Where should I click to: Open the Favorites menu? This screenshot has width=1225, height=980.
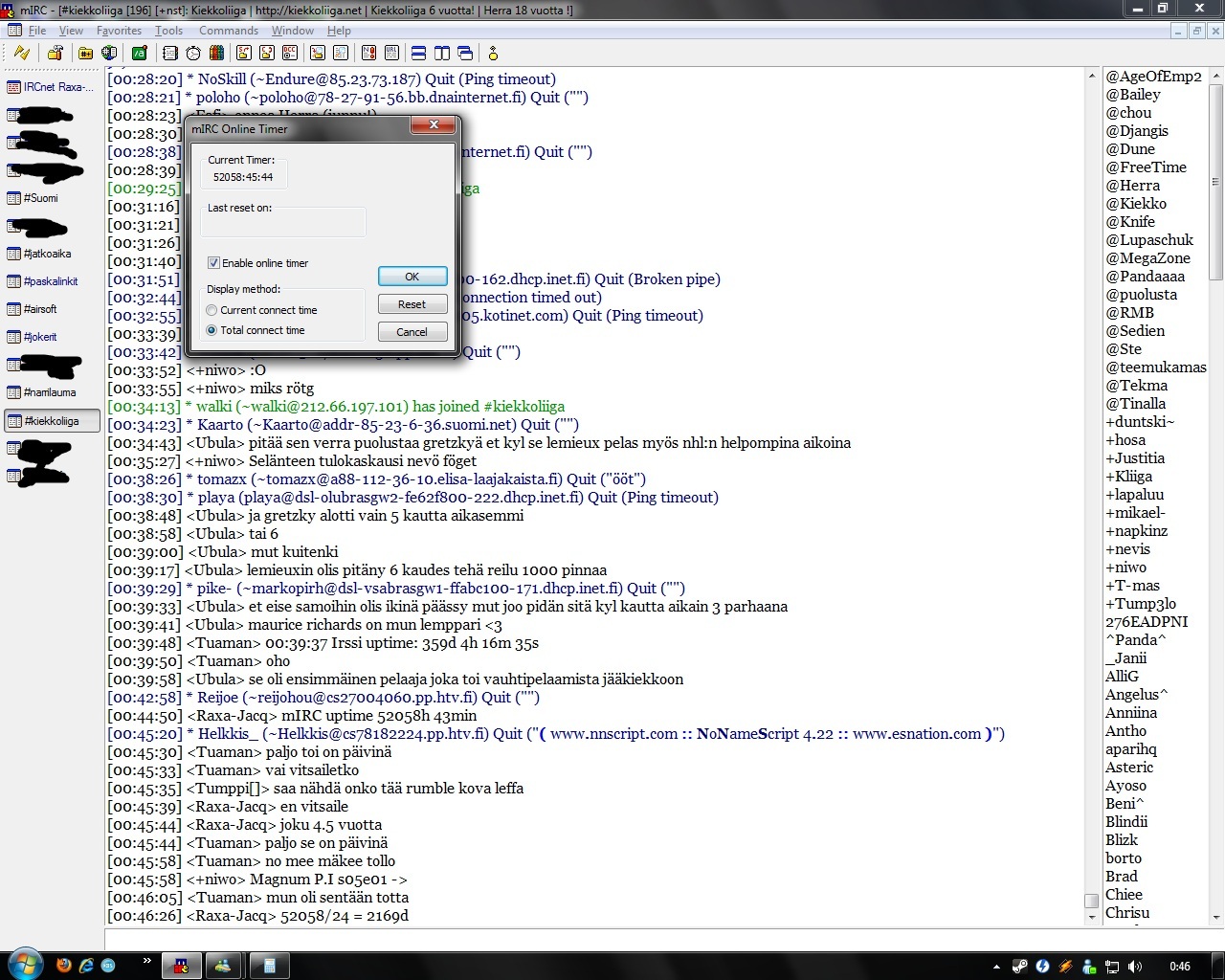click(119, 31)
